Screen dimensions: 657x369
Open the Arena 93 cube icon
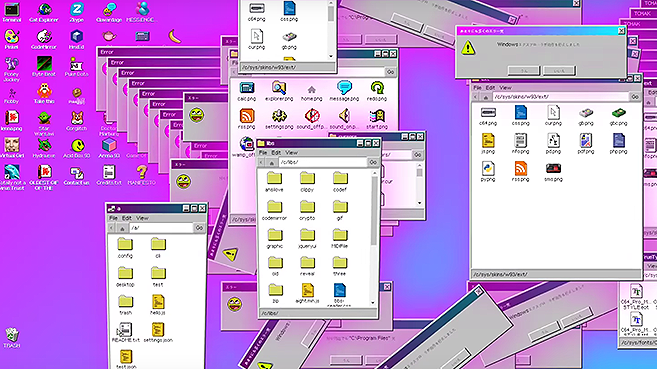[109, 148]
